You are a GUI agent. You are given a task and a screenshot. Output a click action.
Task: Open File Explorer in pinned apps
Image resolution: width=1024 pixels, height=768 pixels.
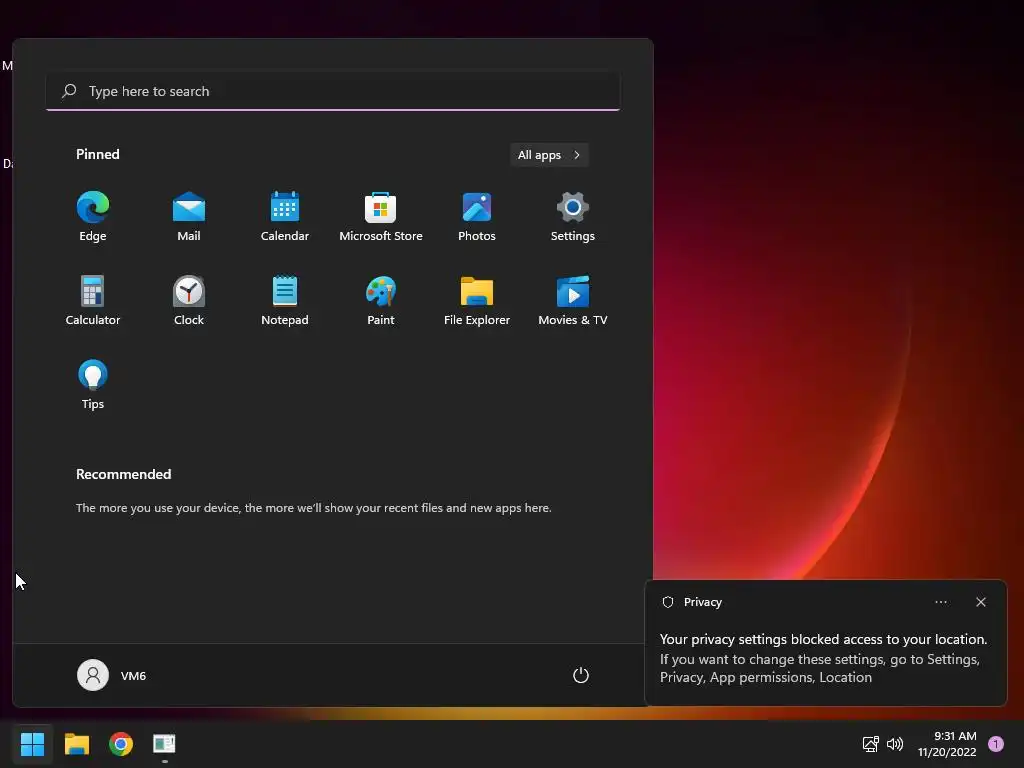click(477, 300)
